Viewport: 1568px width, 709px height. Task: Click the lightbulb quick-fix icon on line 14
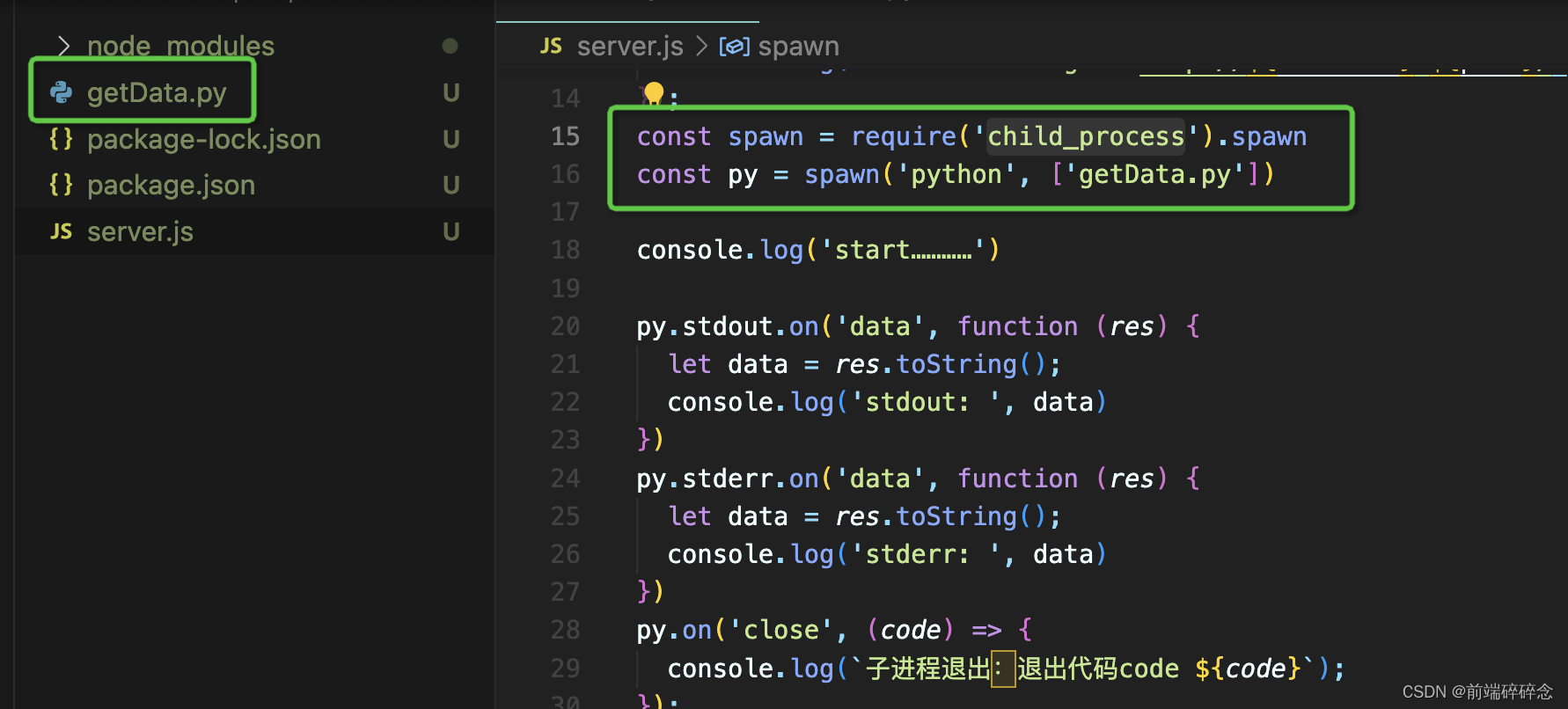coord(654,93)
